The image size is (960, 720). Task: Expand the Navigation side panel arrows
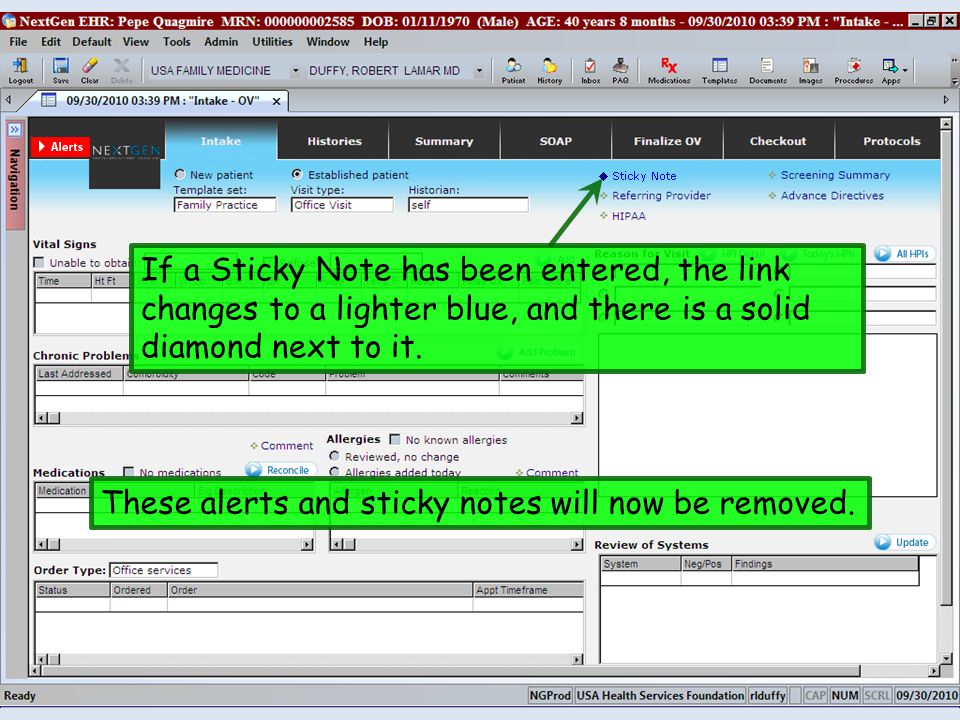click(x=14, y=130)
